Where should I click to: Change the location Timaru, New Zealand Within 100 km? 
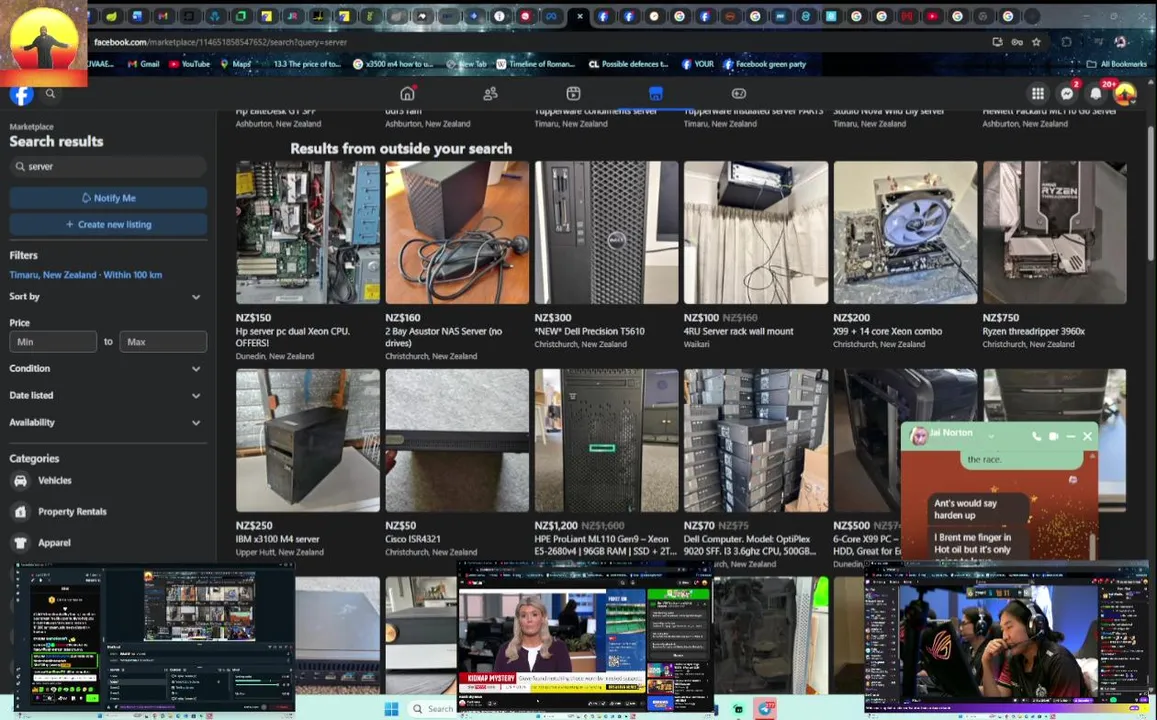(86, 274)
